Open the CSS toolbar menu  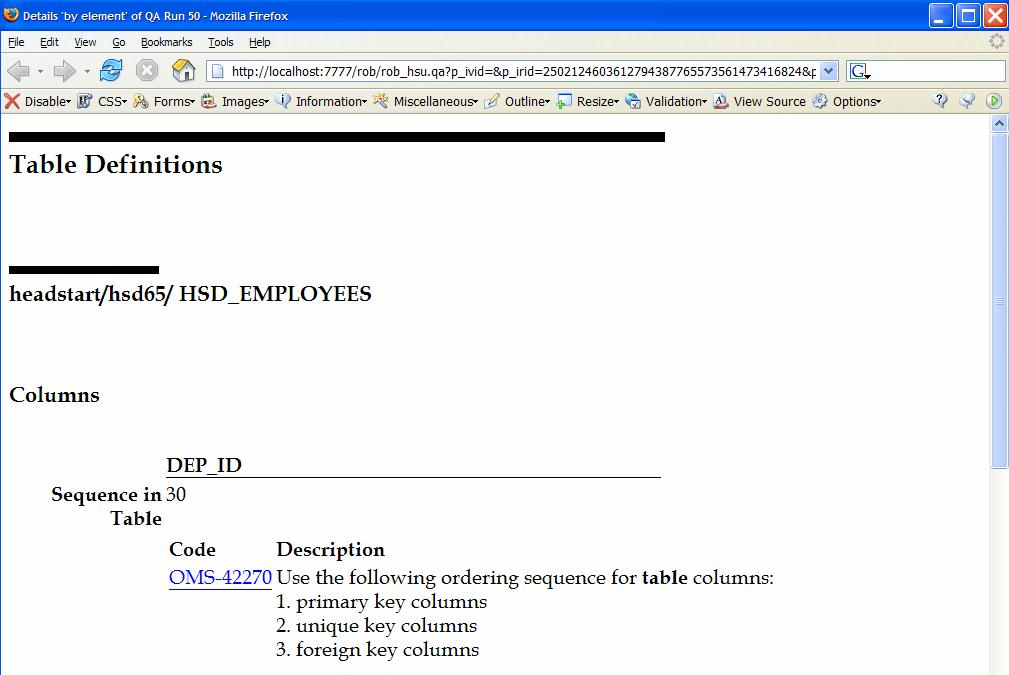112,101
